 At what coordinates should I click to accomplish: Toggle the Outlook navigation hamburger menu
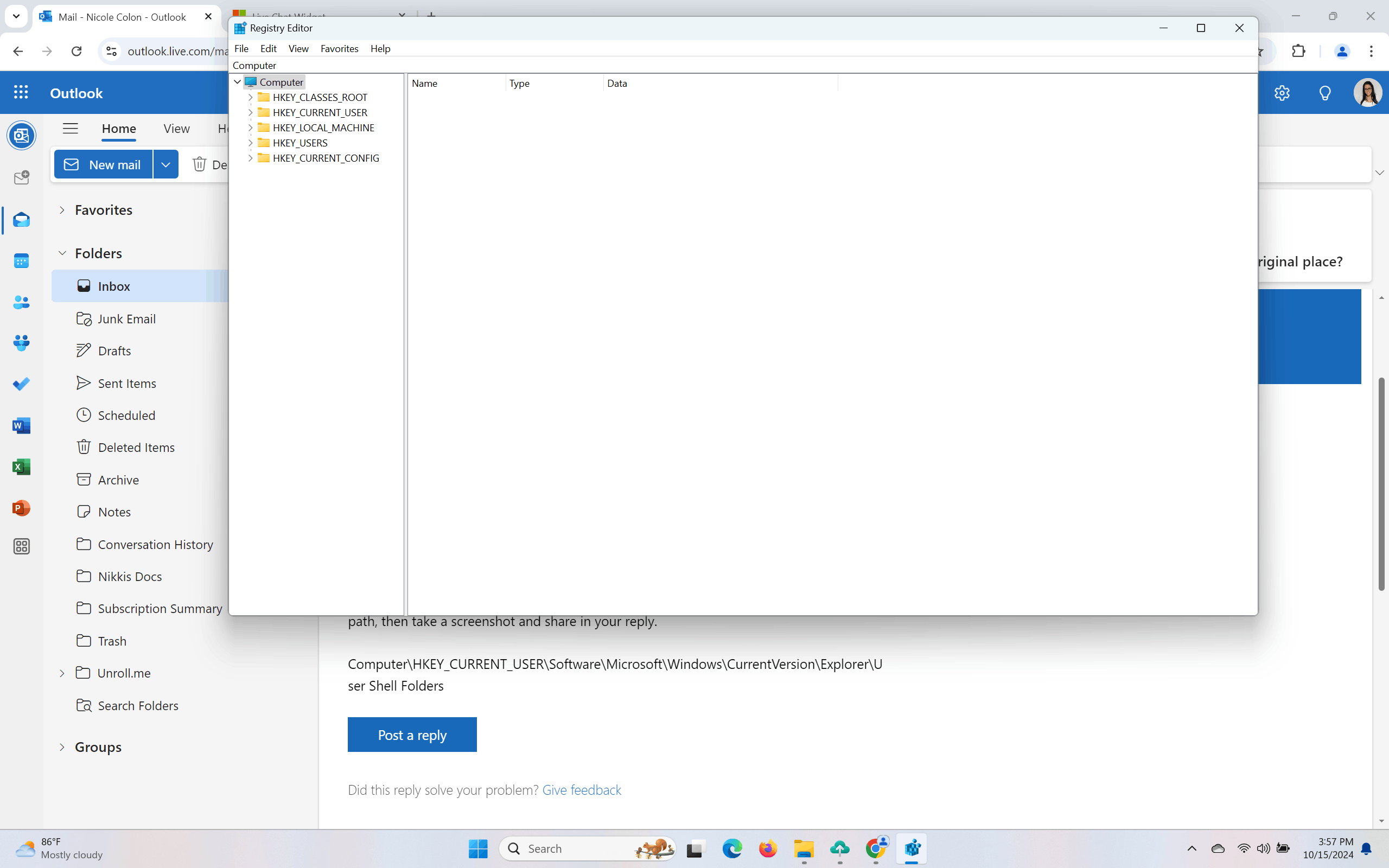(70, 128)
